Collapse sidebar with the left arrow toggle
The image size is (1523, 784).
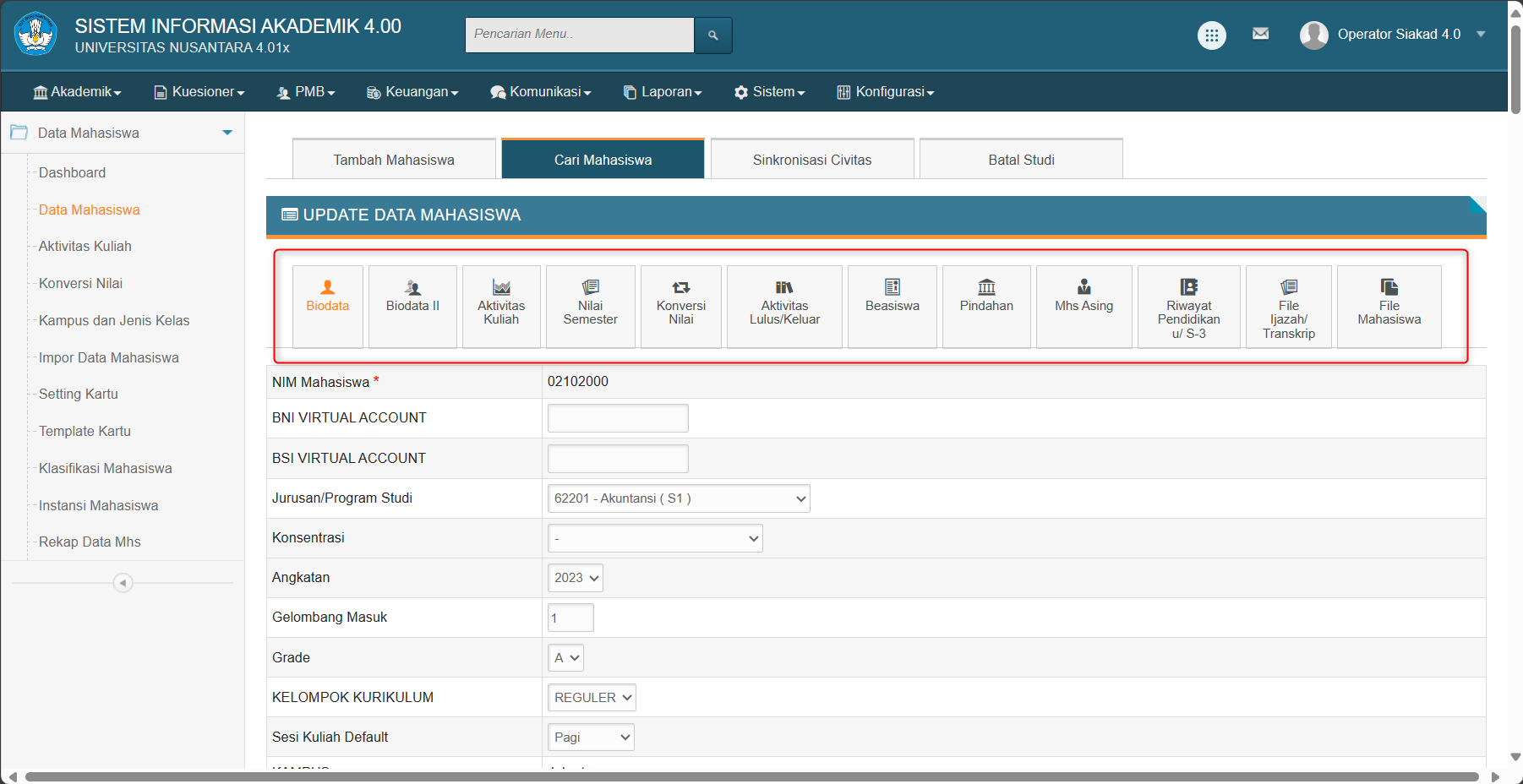click(123, 583)
